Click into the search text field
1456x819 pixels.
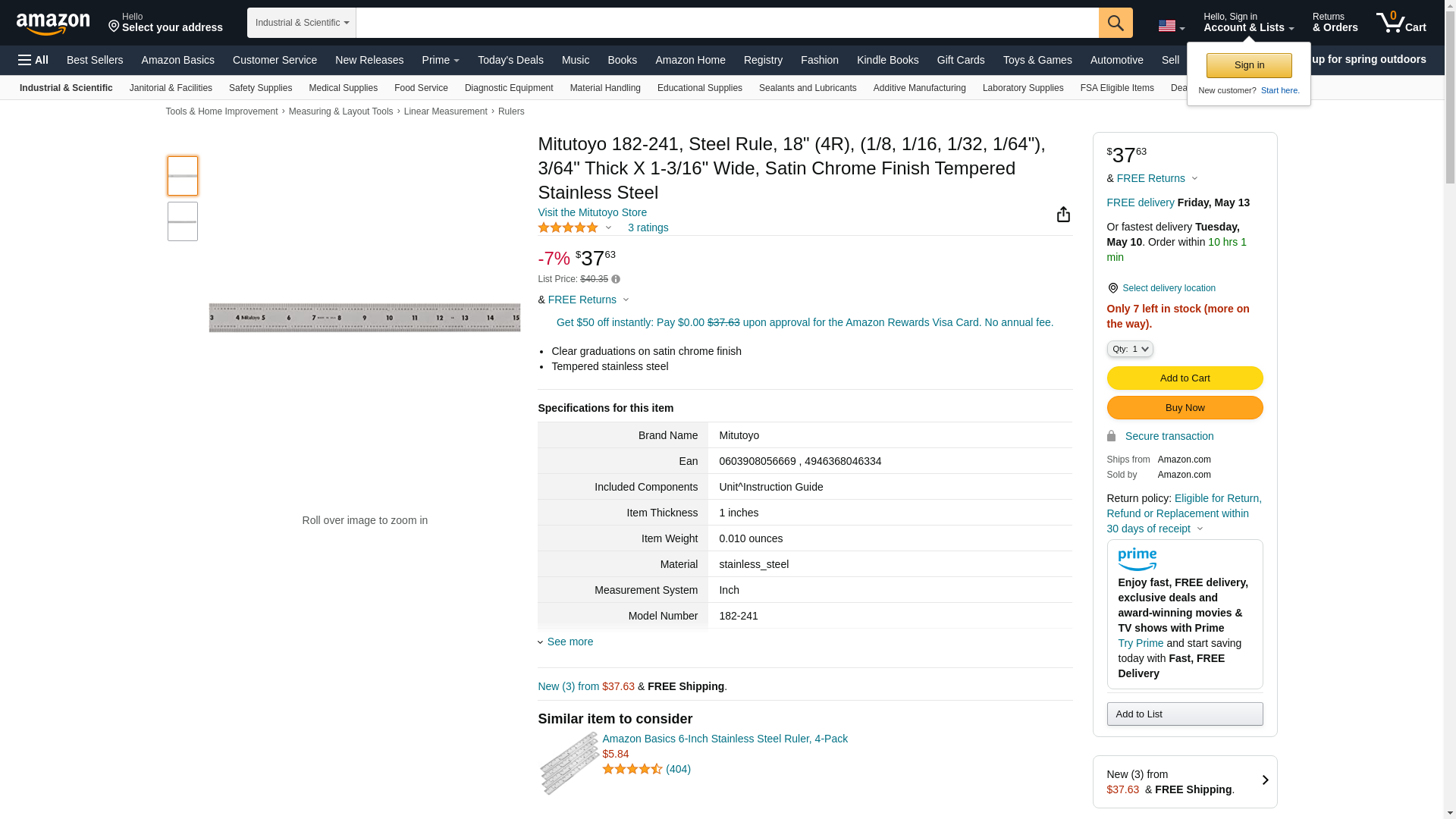click(x=726, y=23)
